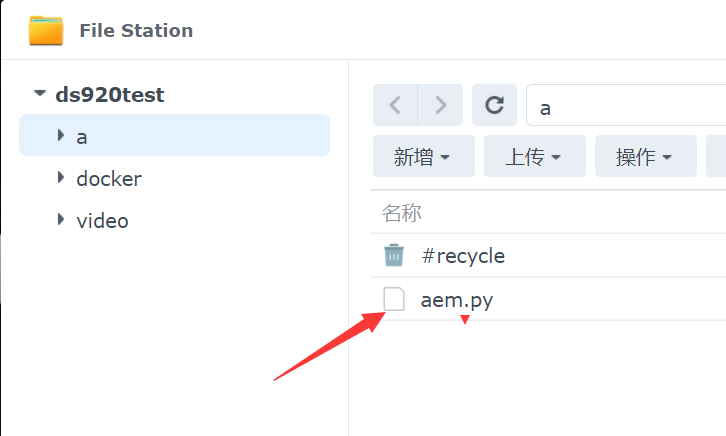Click the back navigation arrow
The image size is (726, 436).
(395, 105)
